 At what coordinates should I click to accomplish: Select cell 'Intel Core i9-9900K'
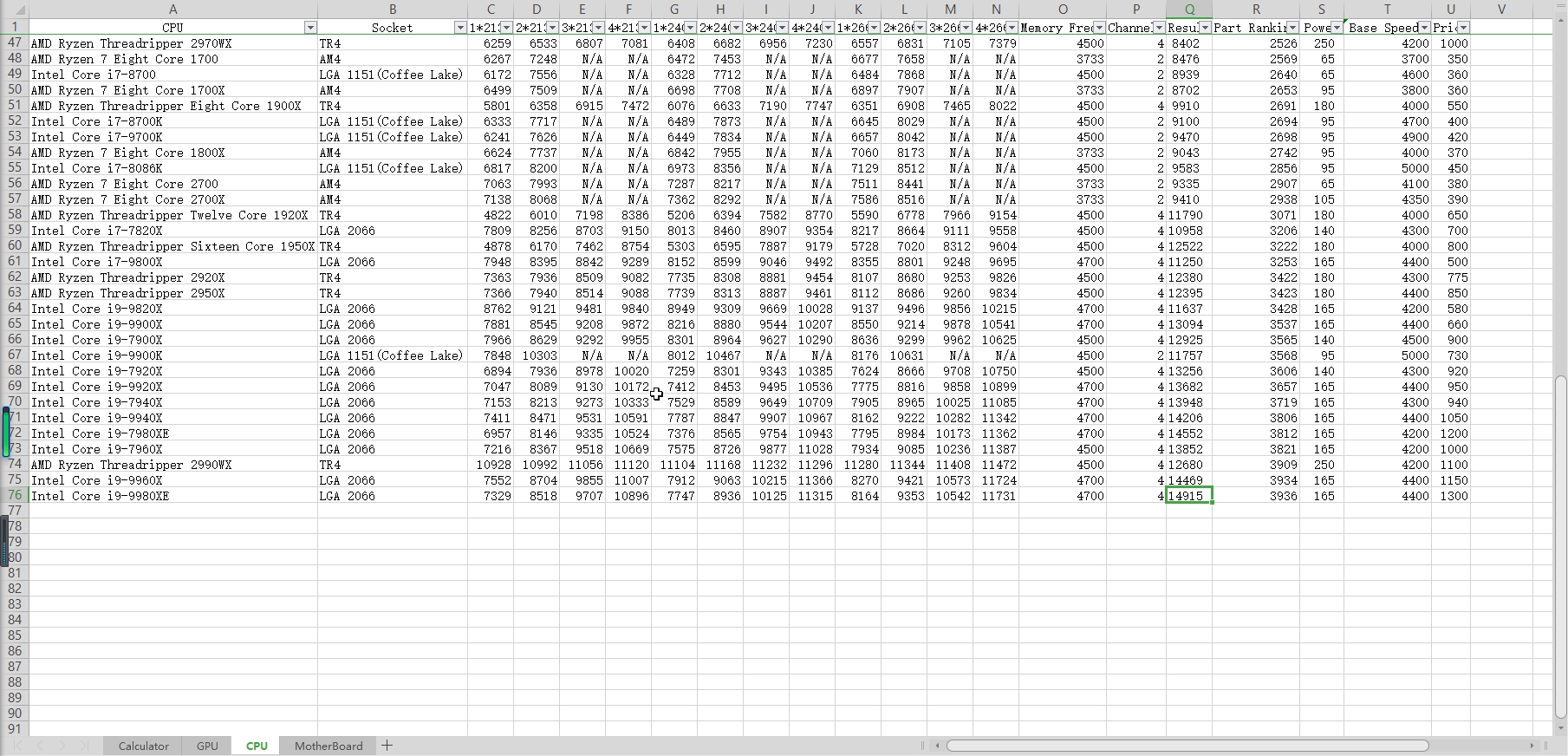click(x=173, y=355)
